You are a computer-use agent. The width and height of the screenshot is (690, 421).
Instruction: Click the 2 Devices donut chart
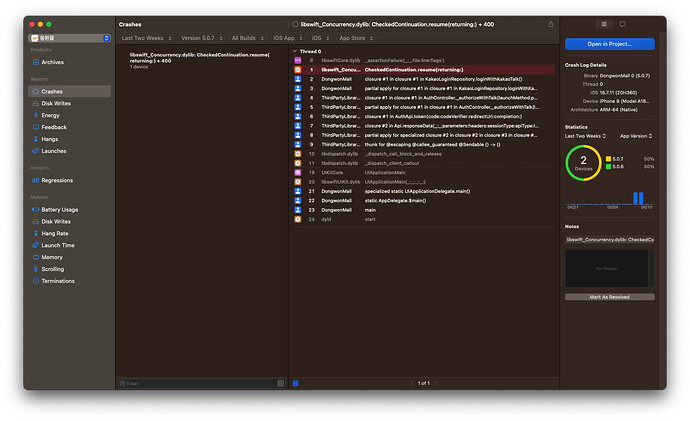coord(583,163)
